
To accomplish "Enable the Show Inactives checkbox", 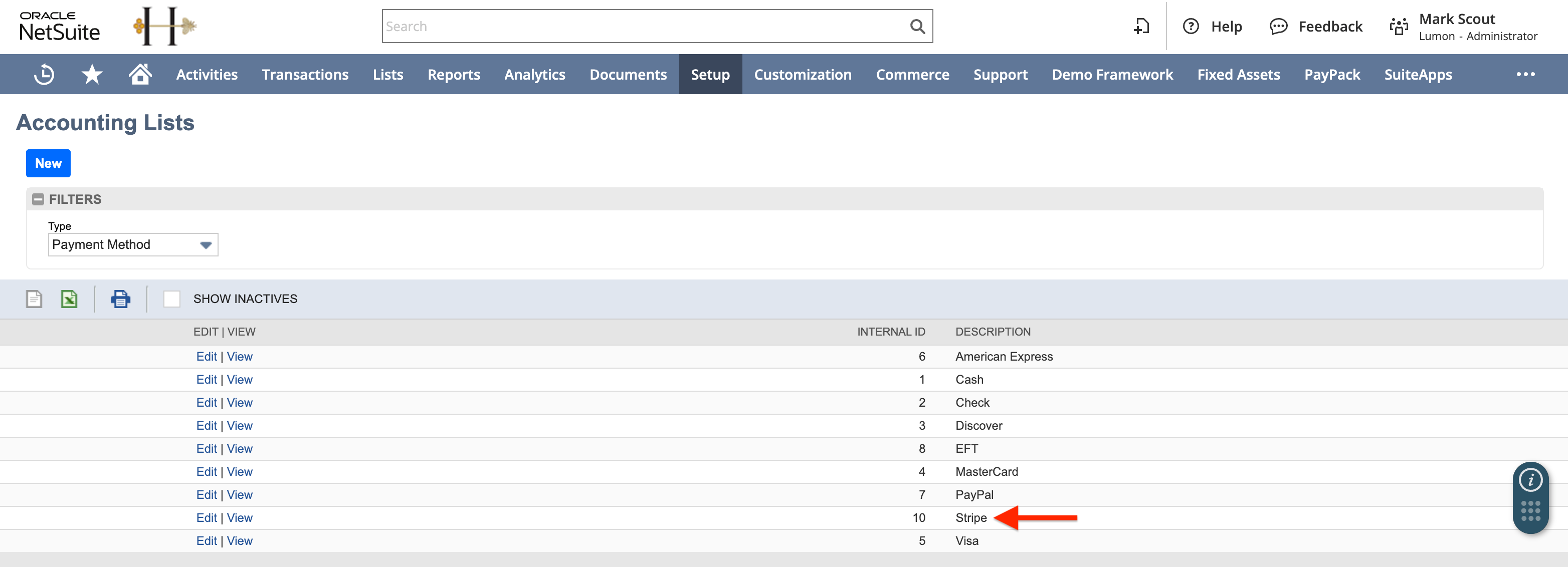I will point(172,299).
